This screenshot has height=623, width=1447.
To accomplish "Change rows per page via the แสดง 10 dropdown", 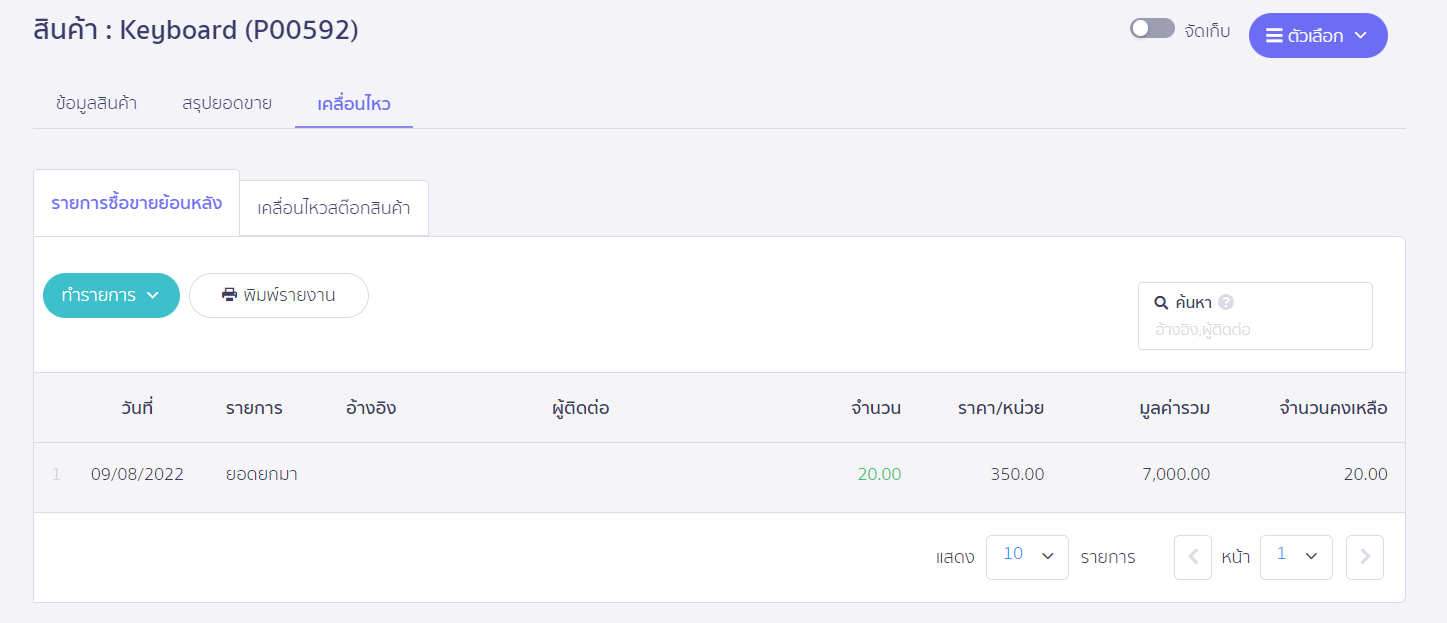I will point(1027,556).
